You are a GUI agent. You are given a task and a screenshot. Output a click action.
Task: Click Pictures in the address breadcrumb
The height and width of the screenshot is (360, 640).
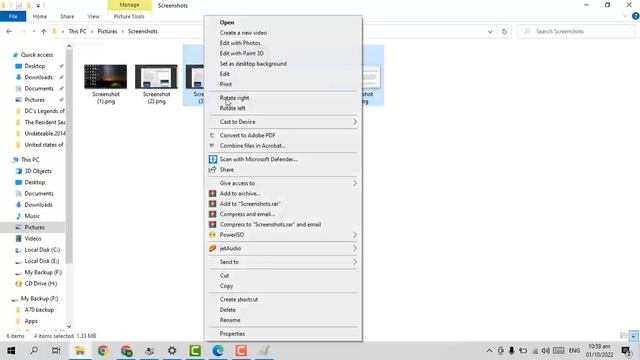click(107, 31)
